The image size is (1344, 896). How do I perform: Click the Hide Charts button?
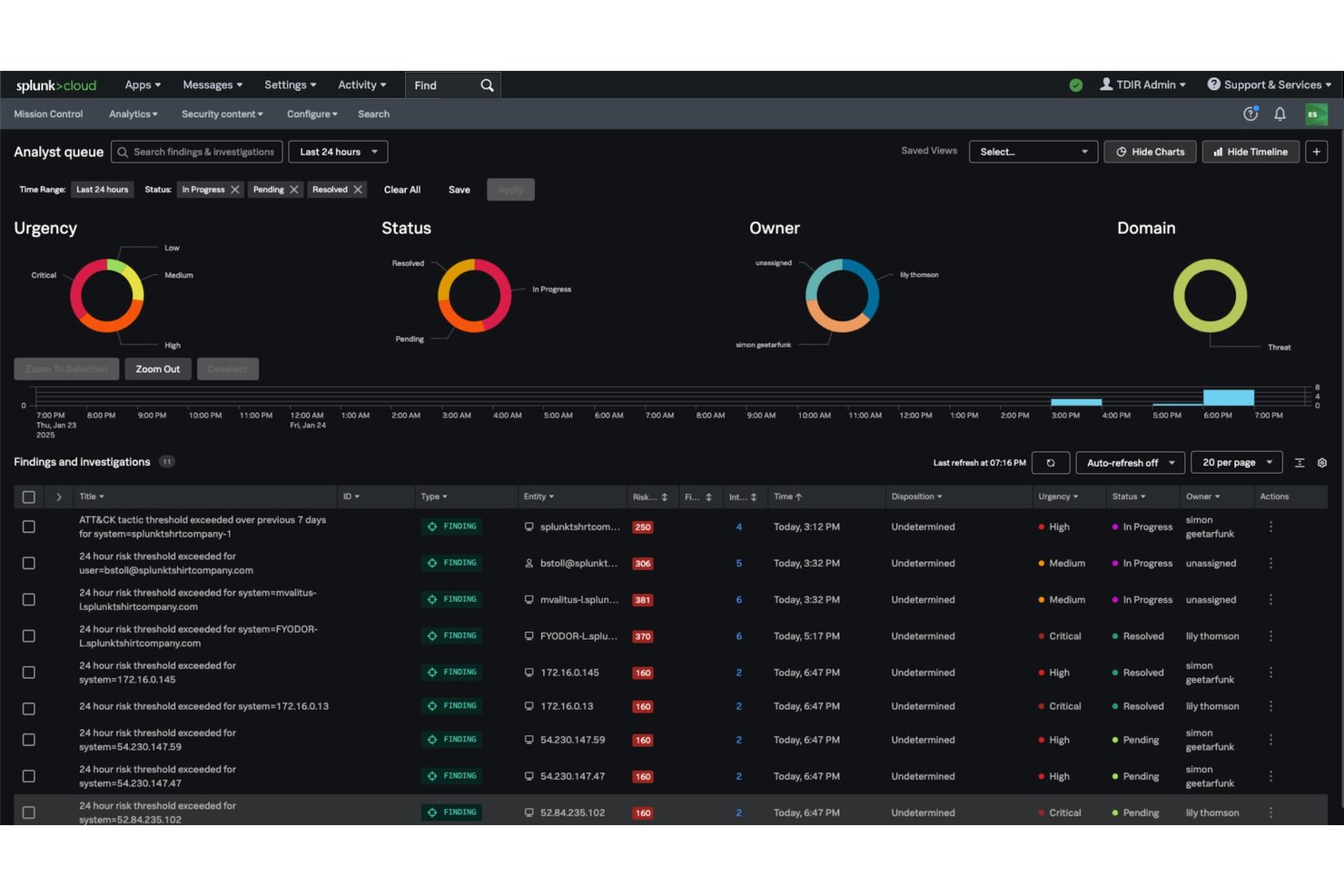[x=1150, y=152]
